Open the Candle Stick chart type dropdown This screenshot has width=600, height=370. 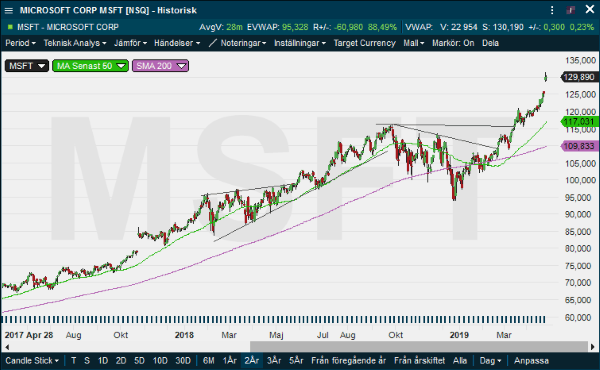[32, 360]
